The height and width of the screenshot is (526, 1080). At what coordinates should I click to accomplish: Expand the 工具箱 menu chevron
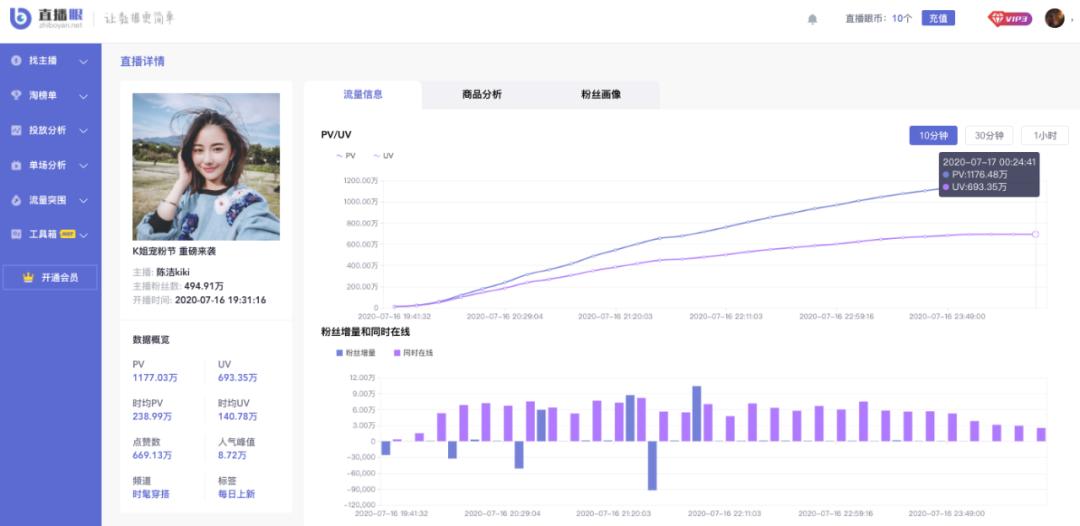coord(83,235)
